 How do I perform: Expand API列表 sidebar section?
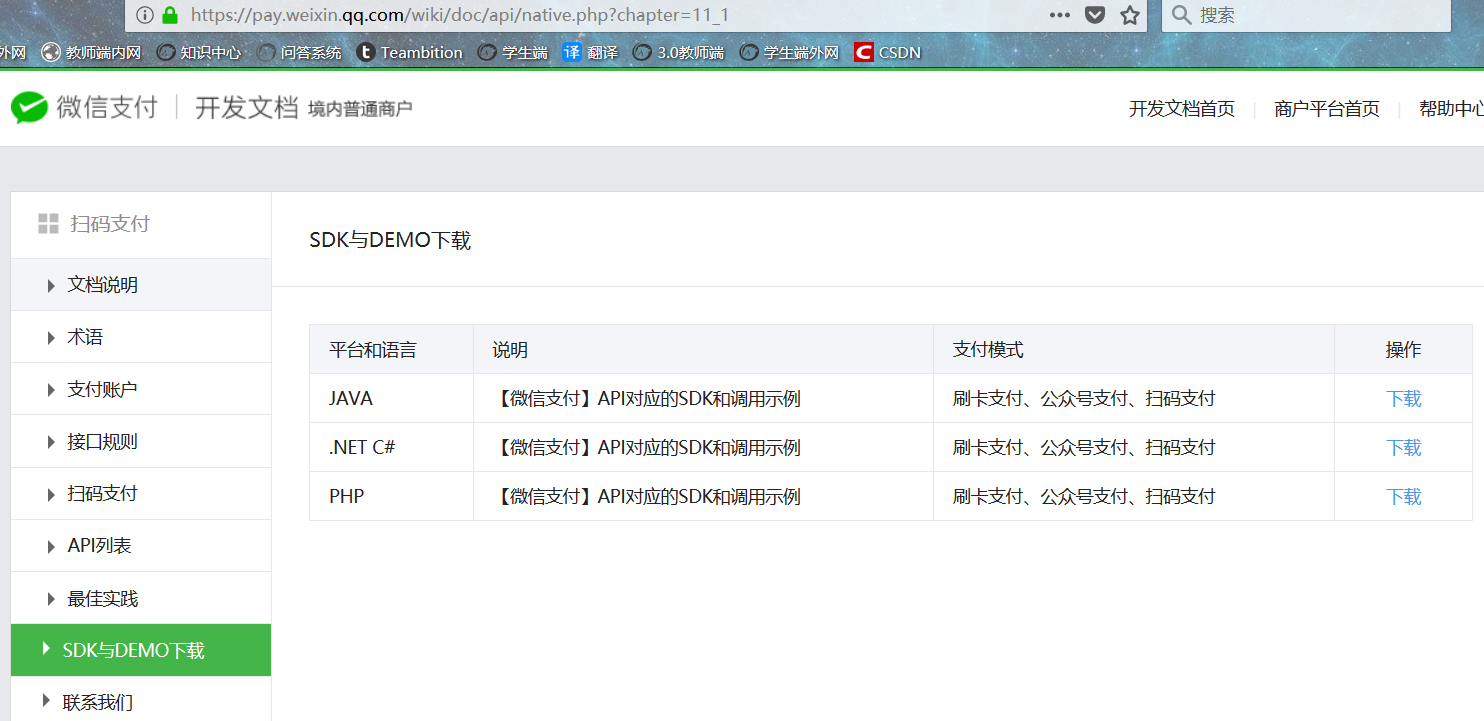coord(141,546)
